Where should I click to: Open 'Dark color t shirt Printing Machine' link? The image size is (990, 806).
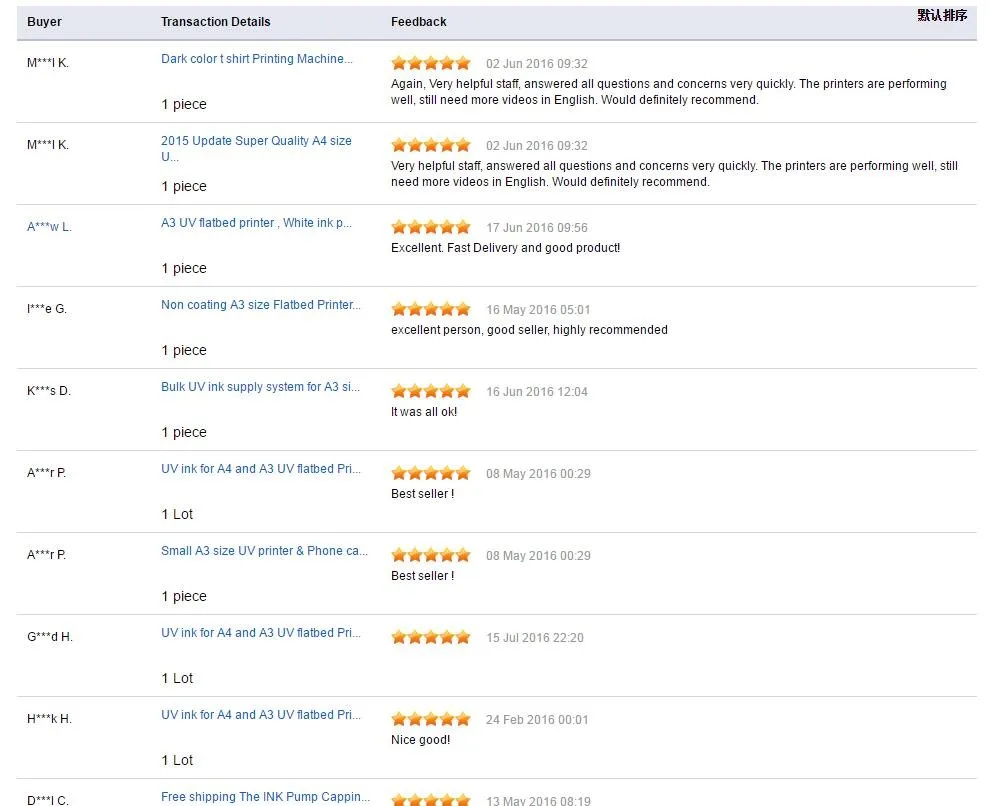click(257, 59)
